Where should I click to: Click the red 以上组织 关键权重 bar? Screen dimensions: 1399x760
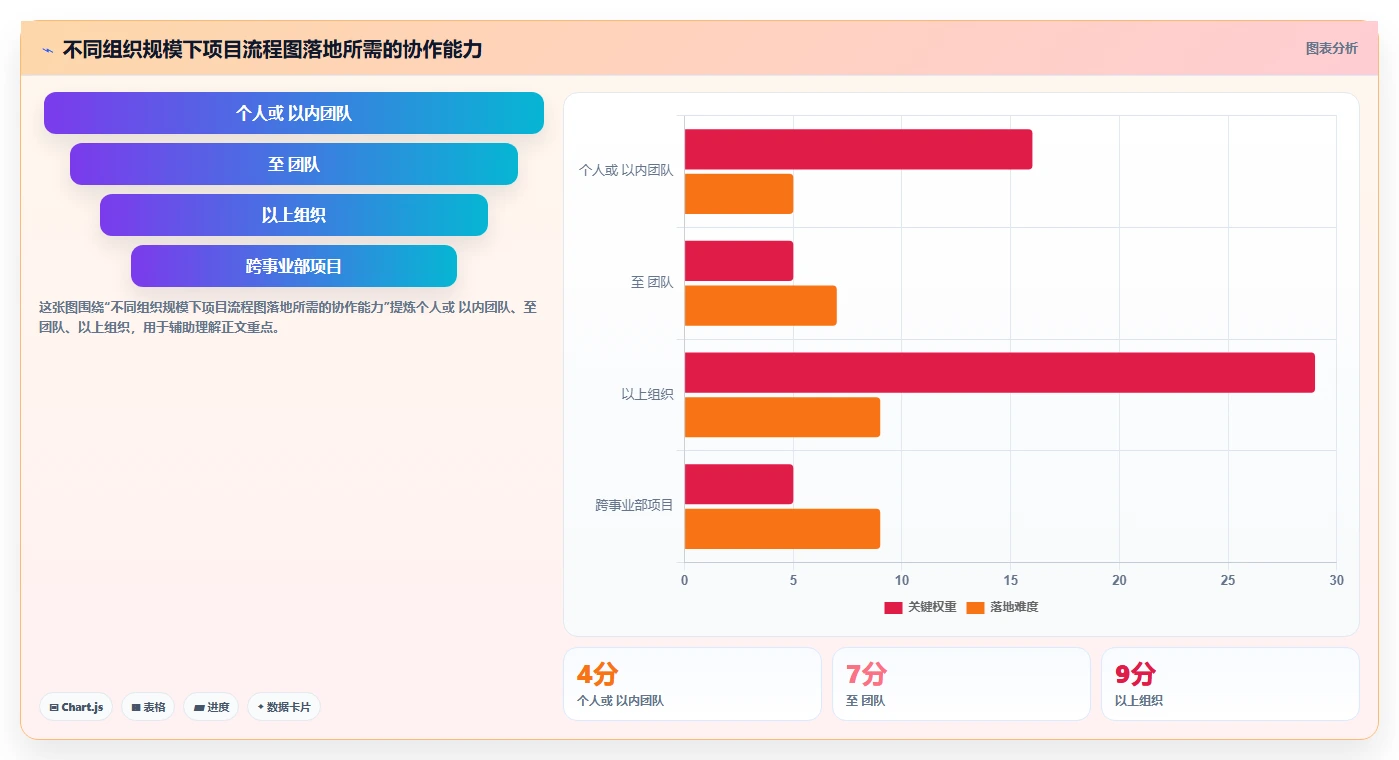click(1000, 372)
